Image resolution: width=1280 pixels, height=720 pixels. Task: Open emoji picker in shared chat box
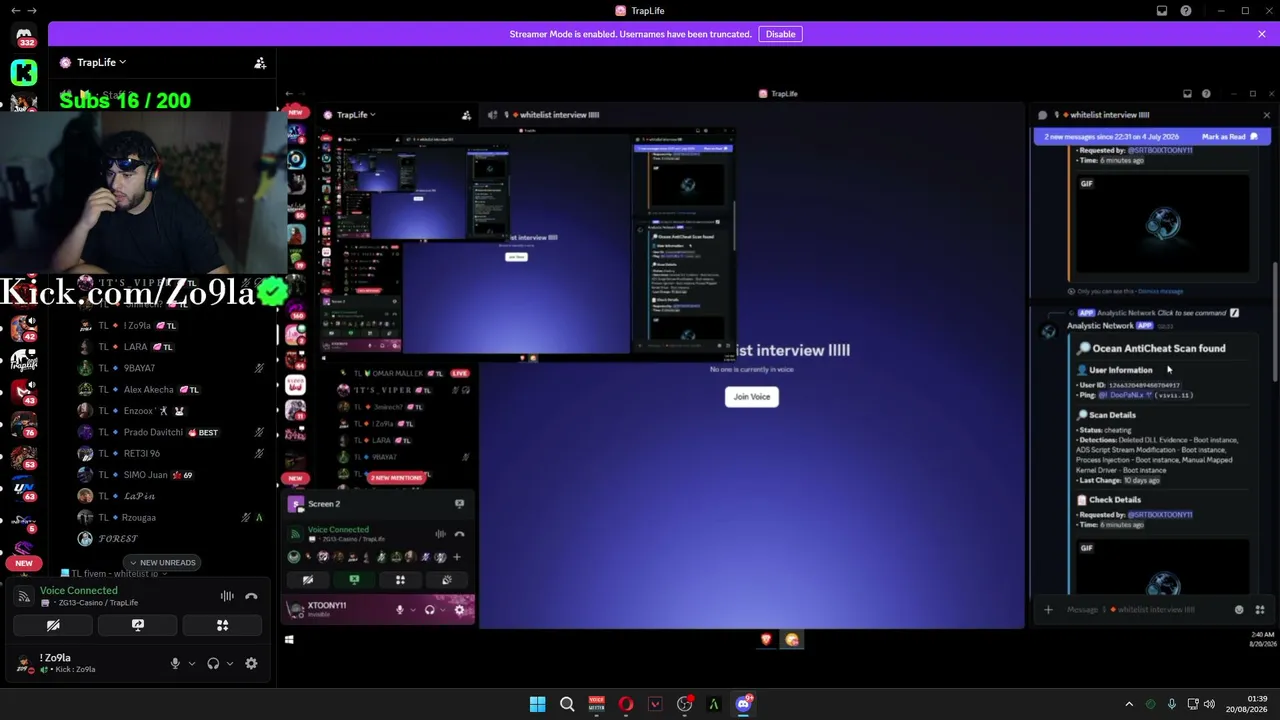tap(1239, 610)
